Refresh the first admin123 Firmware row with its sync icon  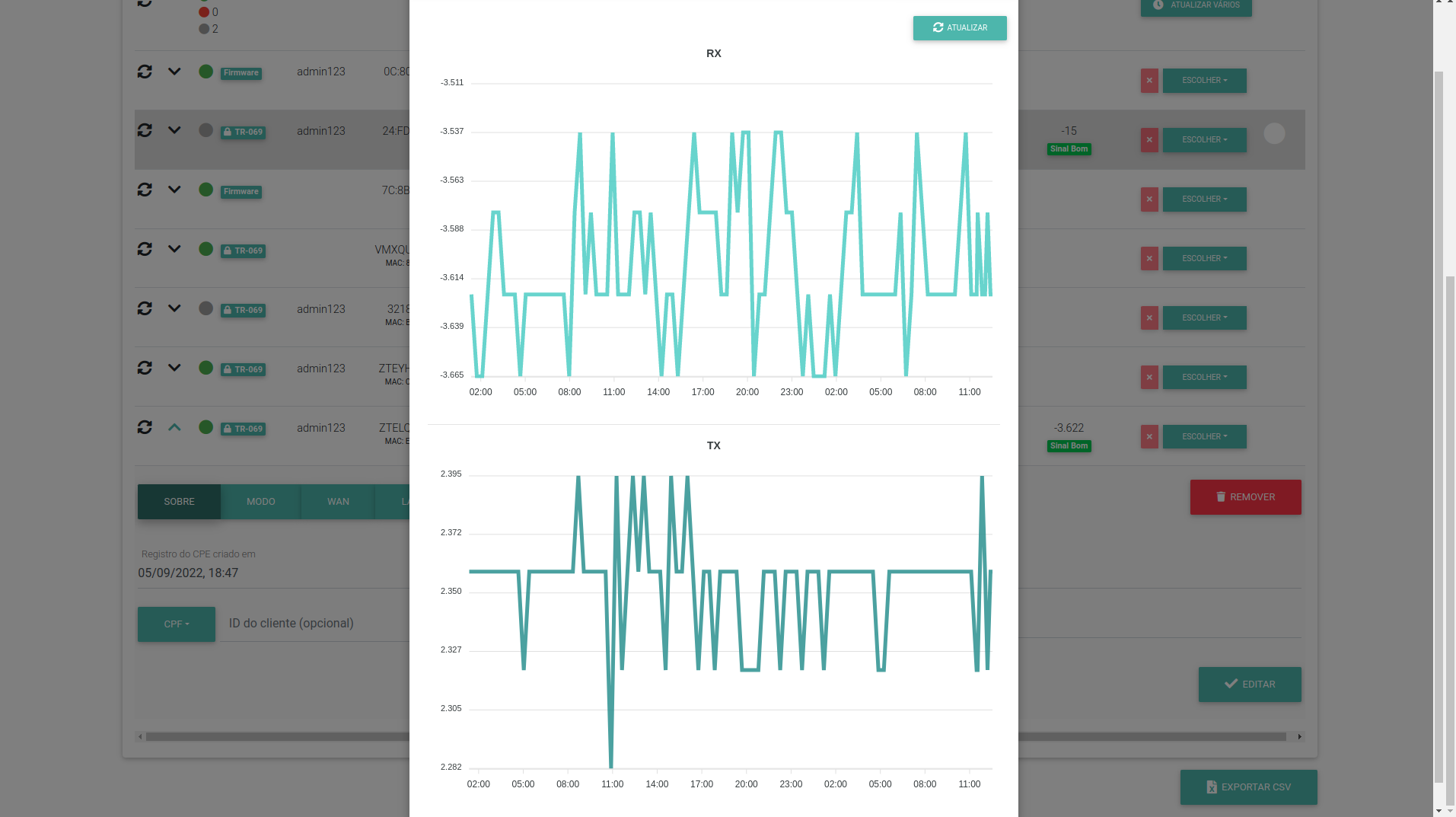(x=145, y=72)
